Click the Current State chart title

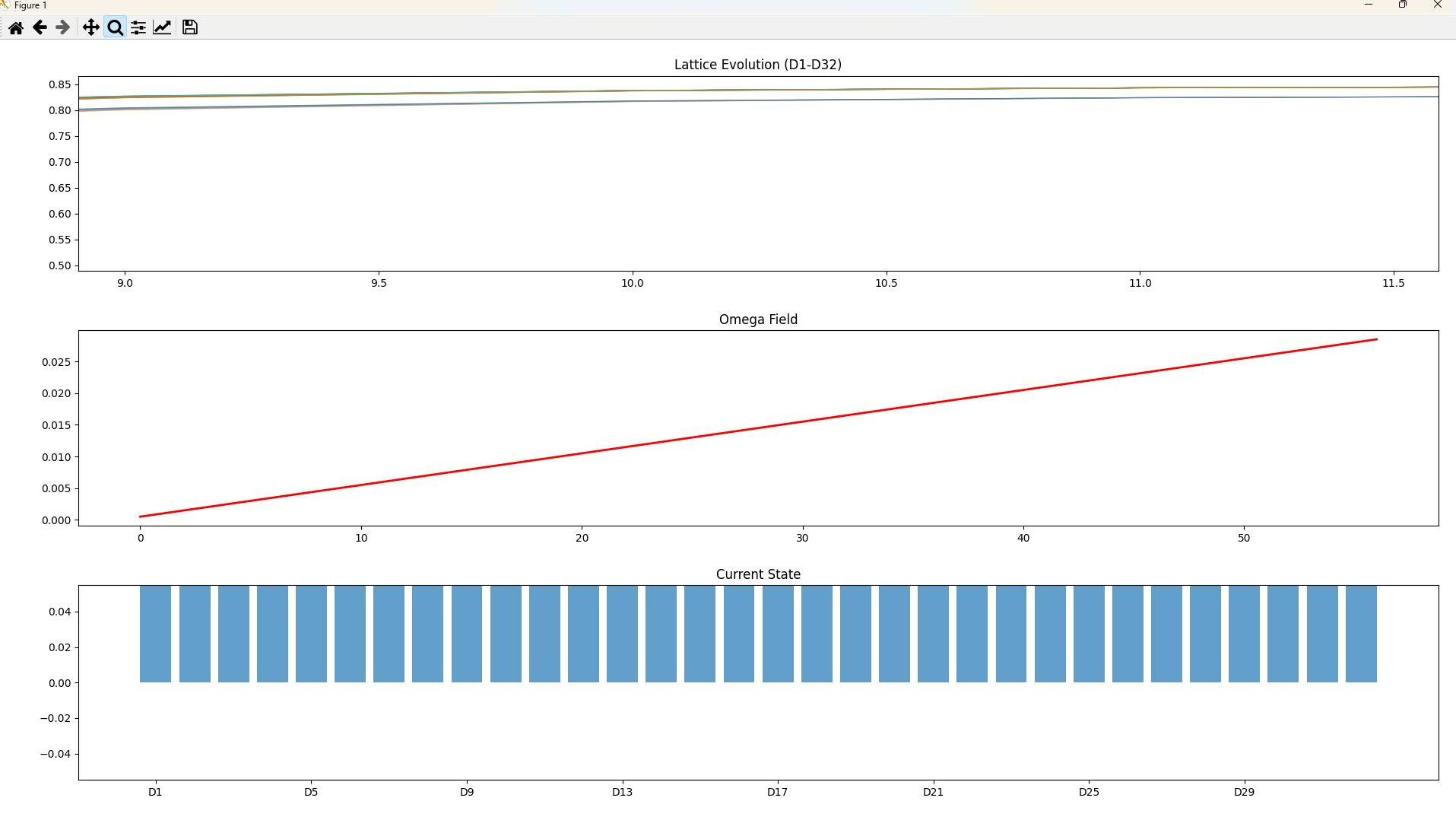pos(757,574)
